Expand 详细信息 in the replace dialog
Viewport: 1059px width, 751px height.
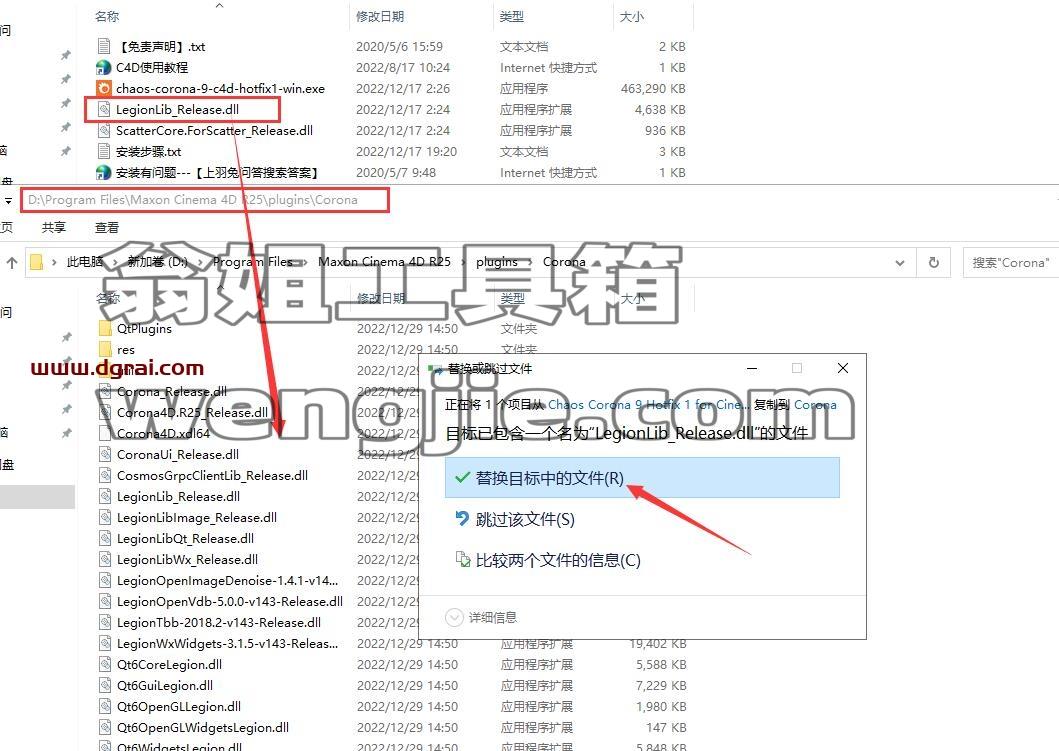coord(481,617)
